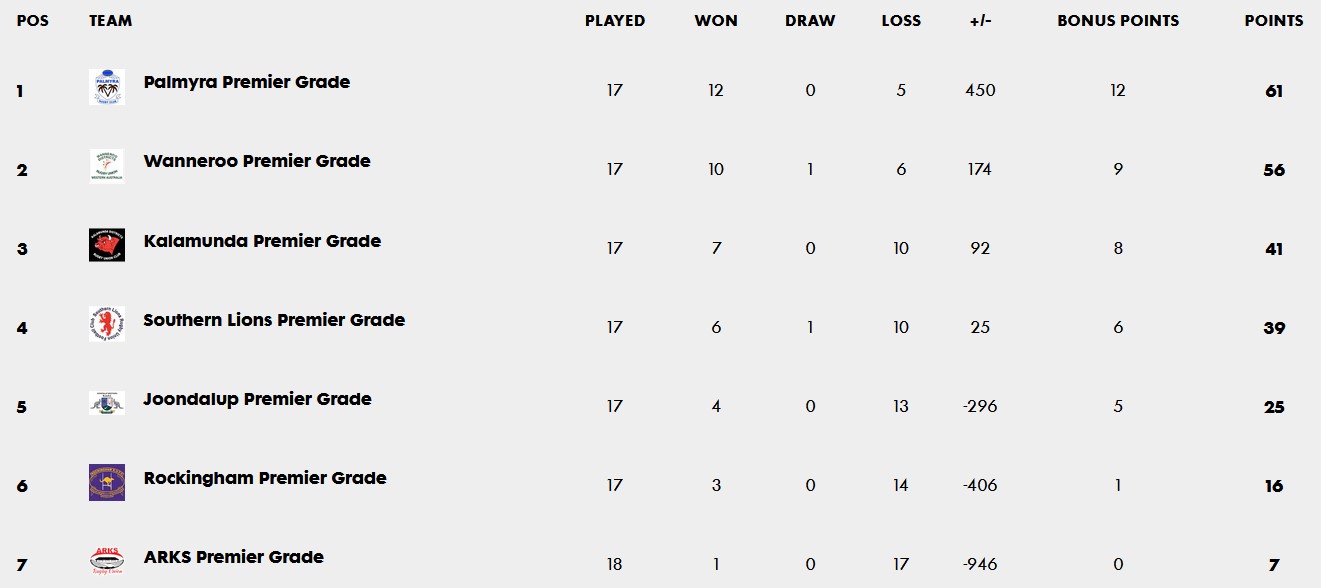Click the Kalamunda black and red logo
Image resolution: width=1321 pixels, height=588 pixels.
[x=106, y=245]
